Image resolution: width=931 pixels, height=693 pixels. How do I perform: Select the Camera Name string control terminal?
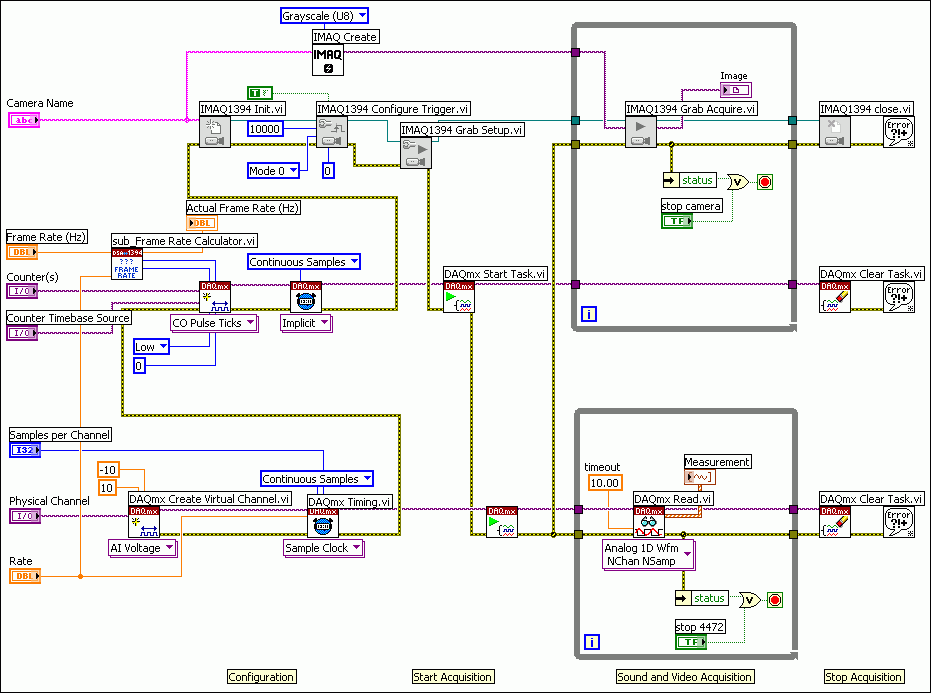(23, 120)
